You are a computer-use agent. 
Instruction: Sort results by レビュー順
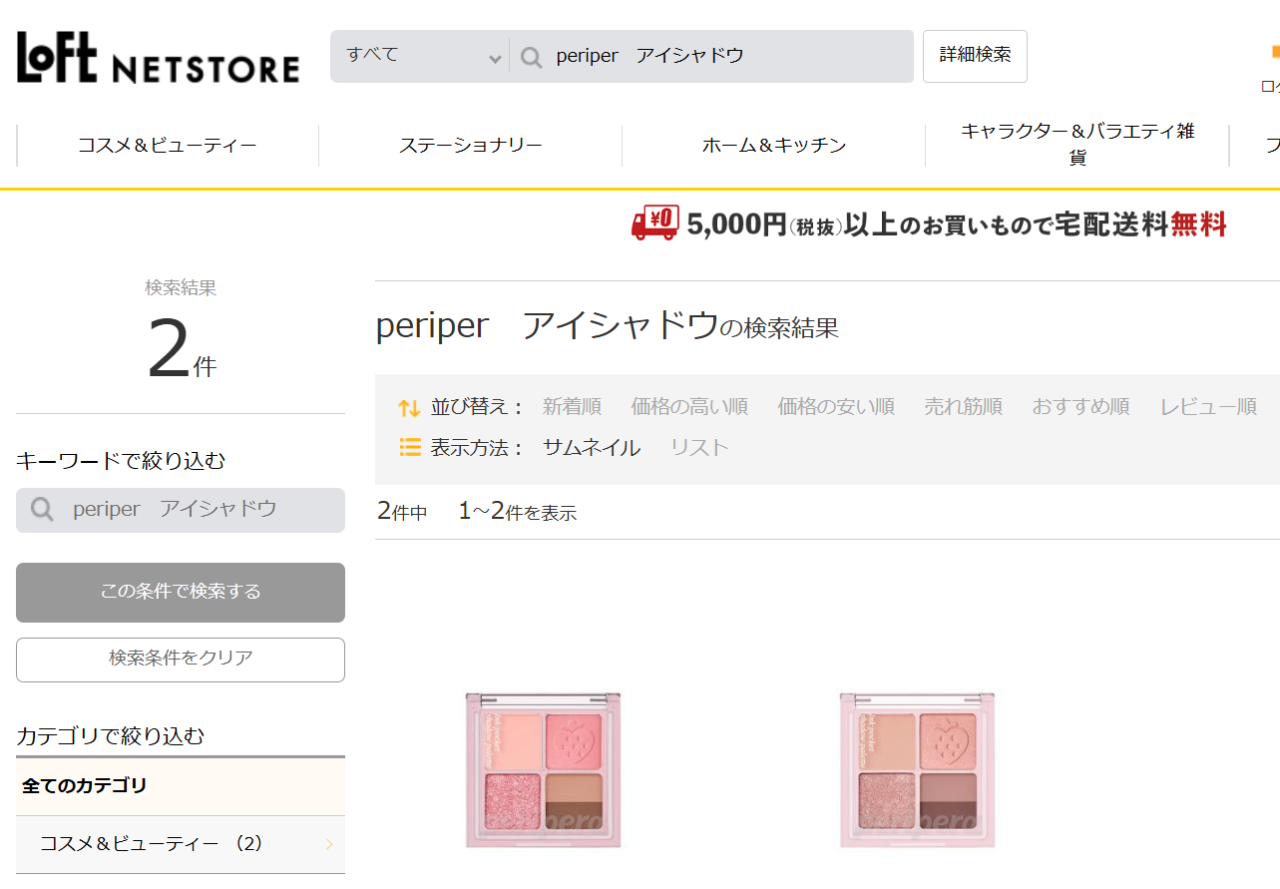(1208, 407)
